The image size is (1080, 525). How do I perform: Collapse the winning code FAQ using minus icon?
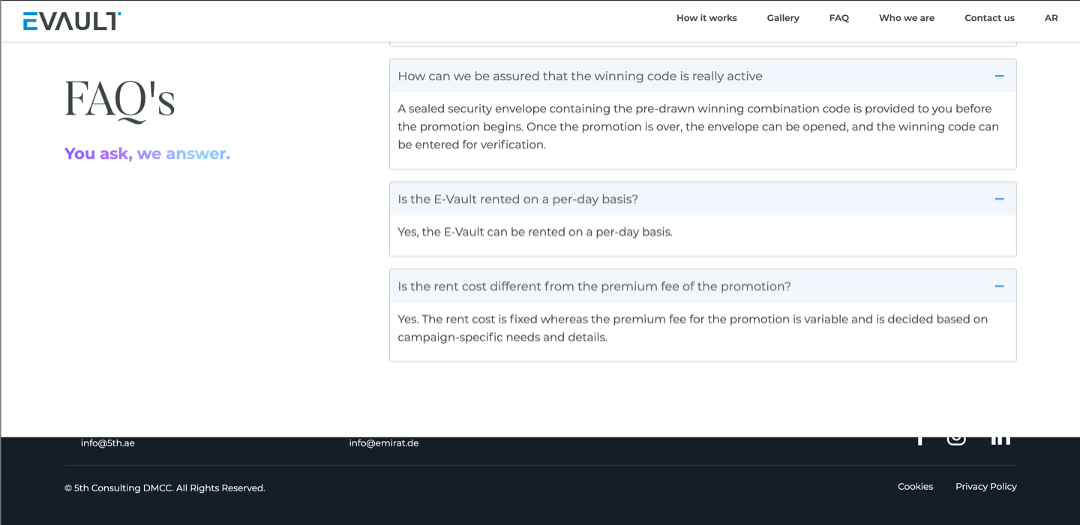[x=999, y=76]
